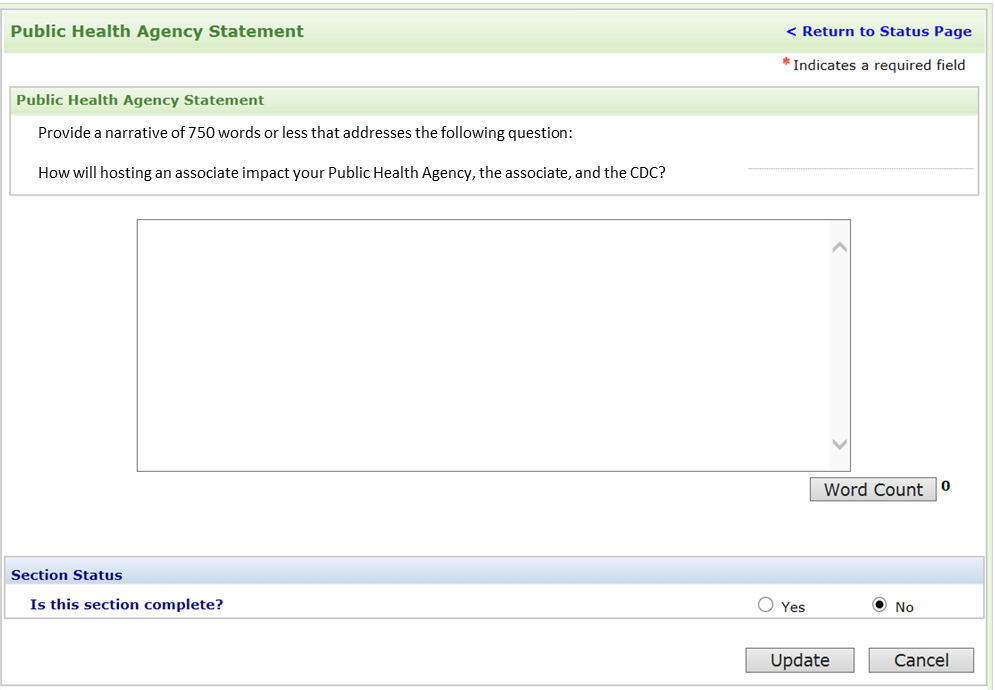Click the 'How will hosting an associate' question
The image size is (995, 690).
click(x=352, y=172)
